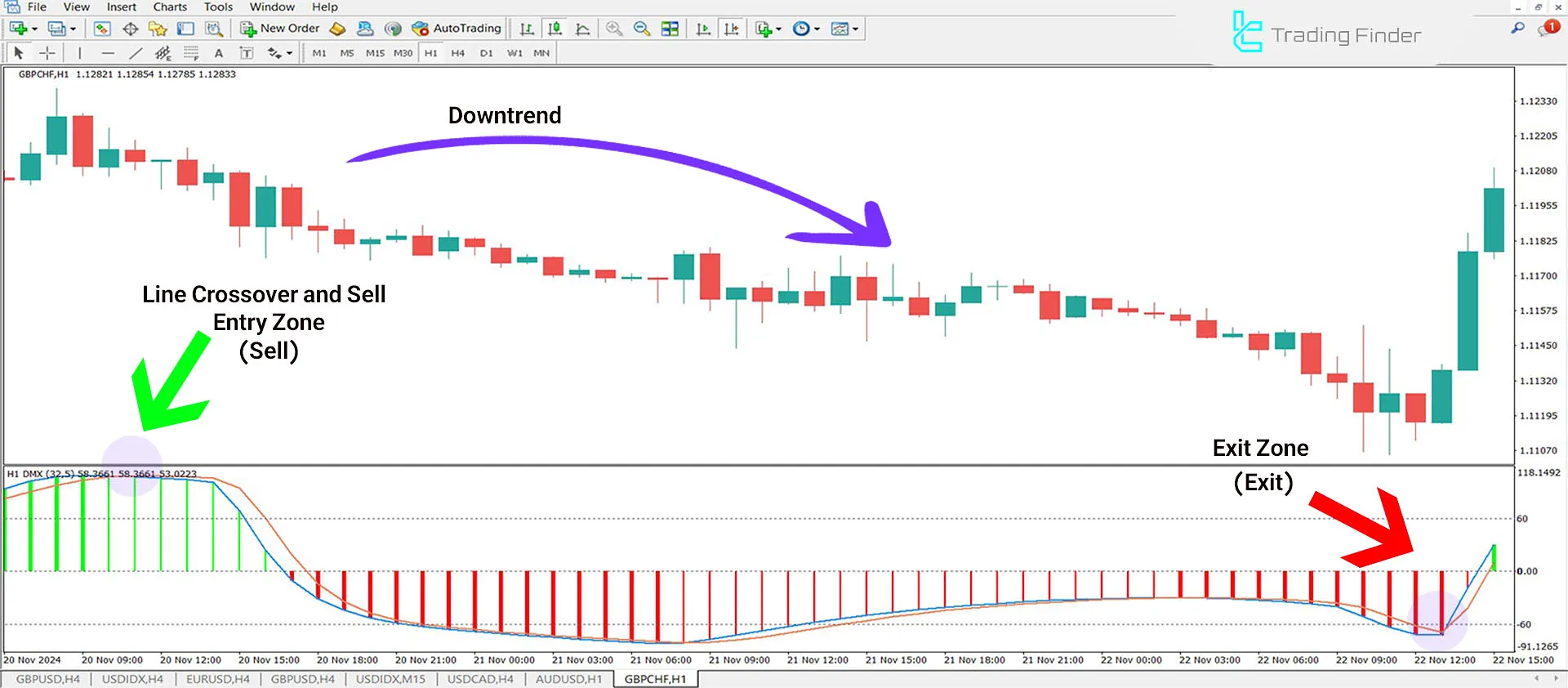
Task: Zoom in on the chart
Action: click(614, 29)
